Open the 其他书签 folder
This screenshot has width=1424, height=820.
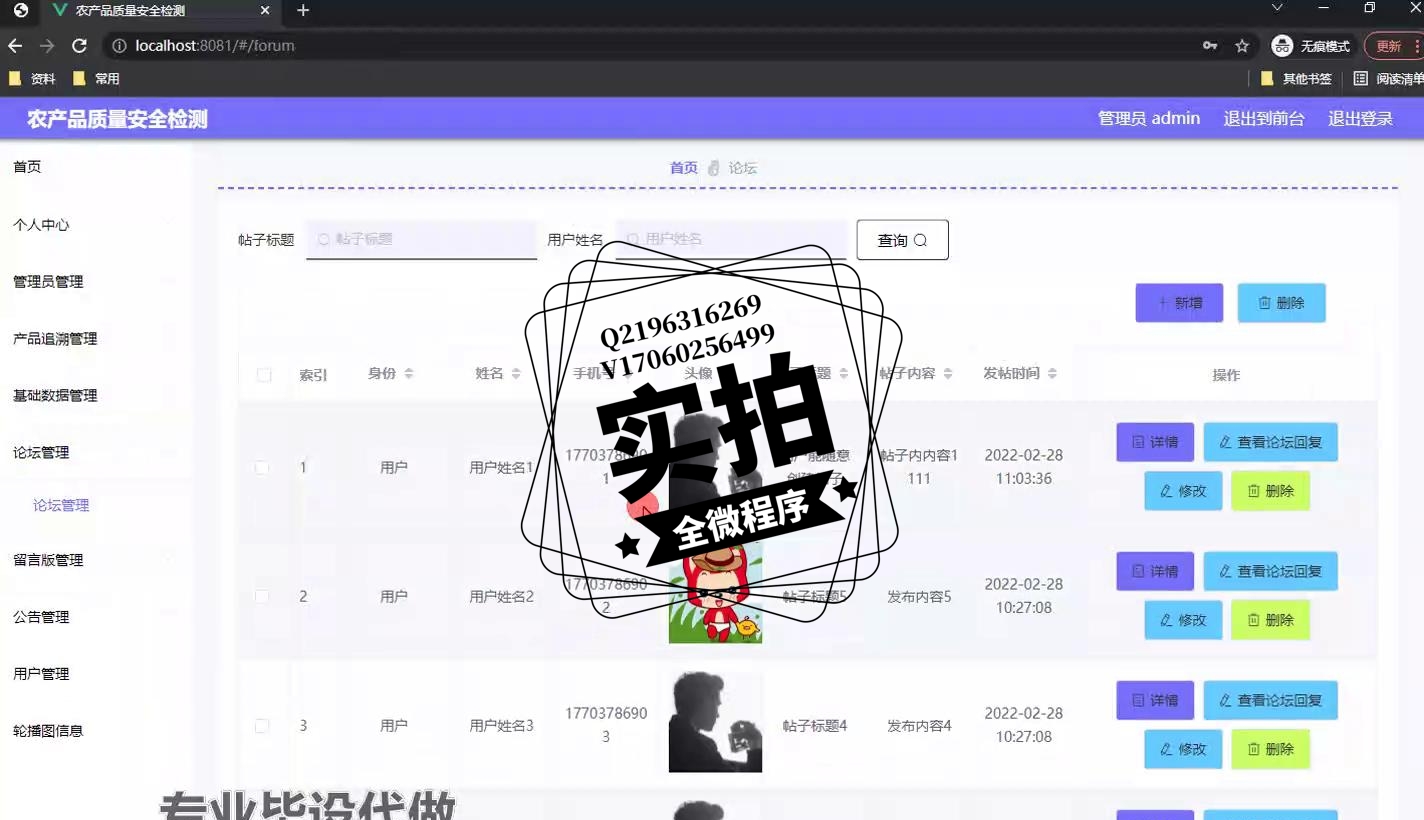point(1296,78)
